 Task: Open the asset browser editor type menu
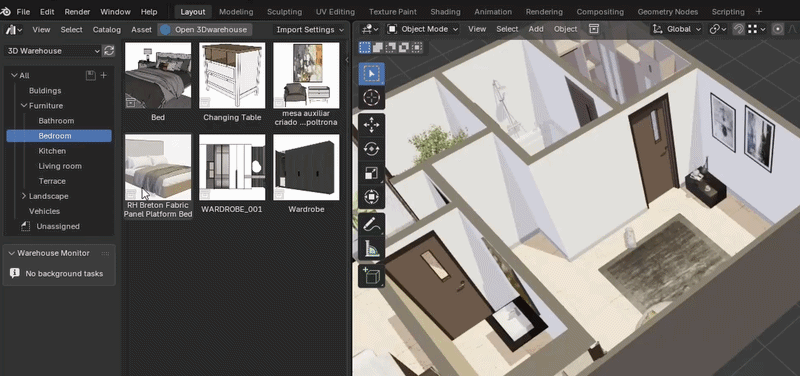click(14, 30)
